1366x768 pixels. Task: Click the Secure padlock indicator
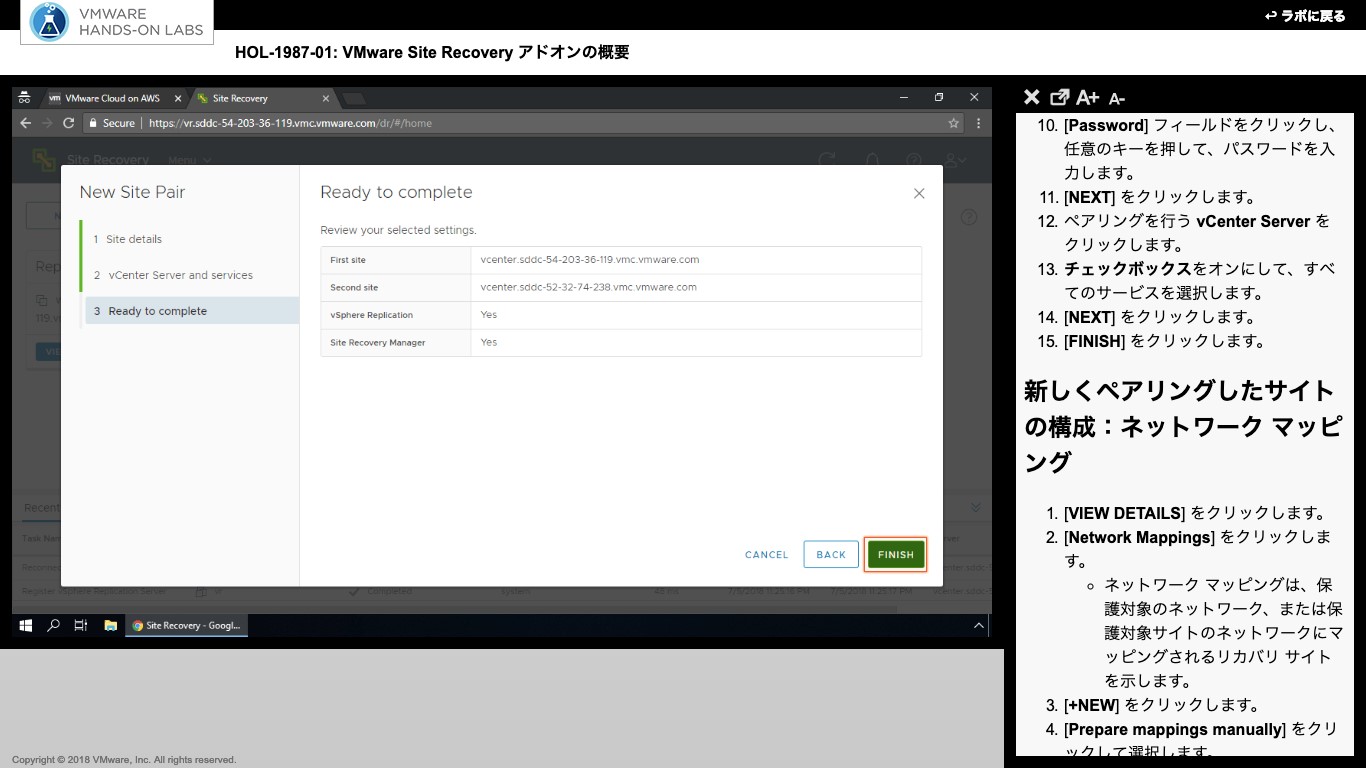click(111, 123)
